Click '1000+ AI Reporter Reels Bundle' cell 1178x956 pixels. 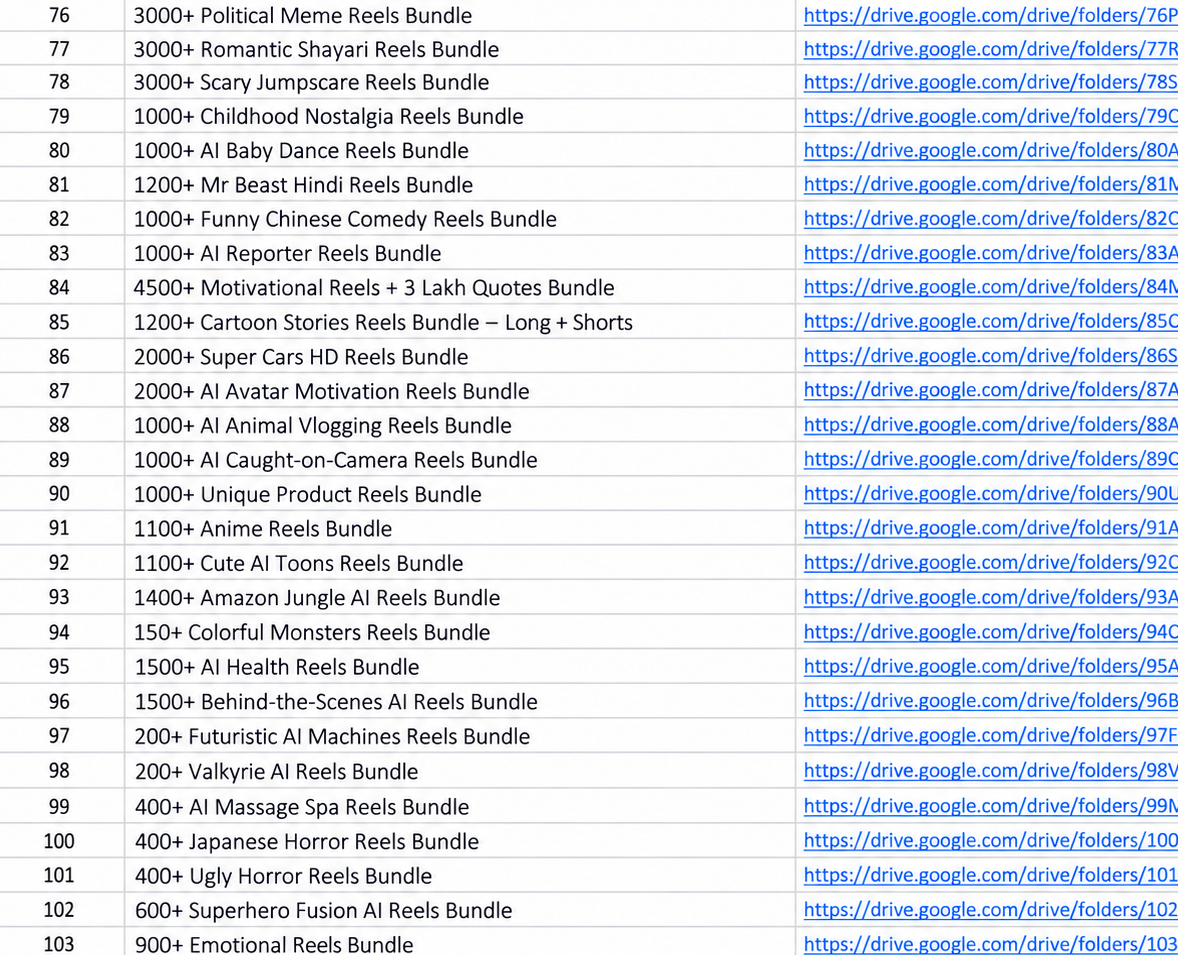[x=460, y=254]
